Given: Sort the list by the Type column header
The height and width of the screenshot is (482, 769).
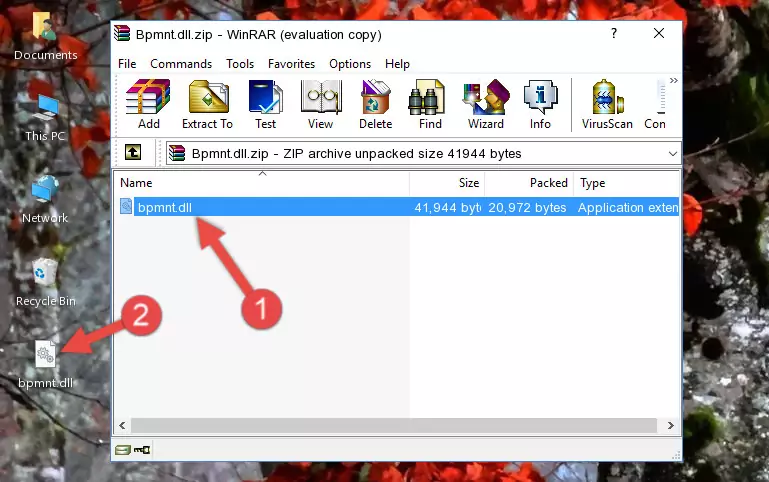Looking at the screenshot, I should click(627, 183).
